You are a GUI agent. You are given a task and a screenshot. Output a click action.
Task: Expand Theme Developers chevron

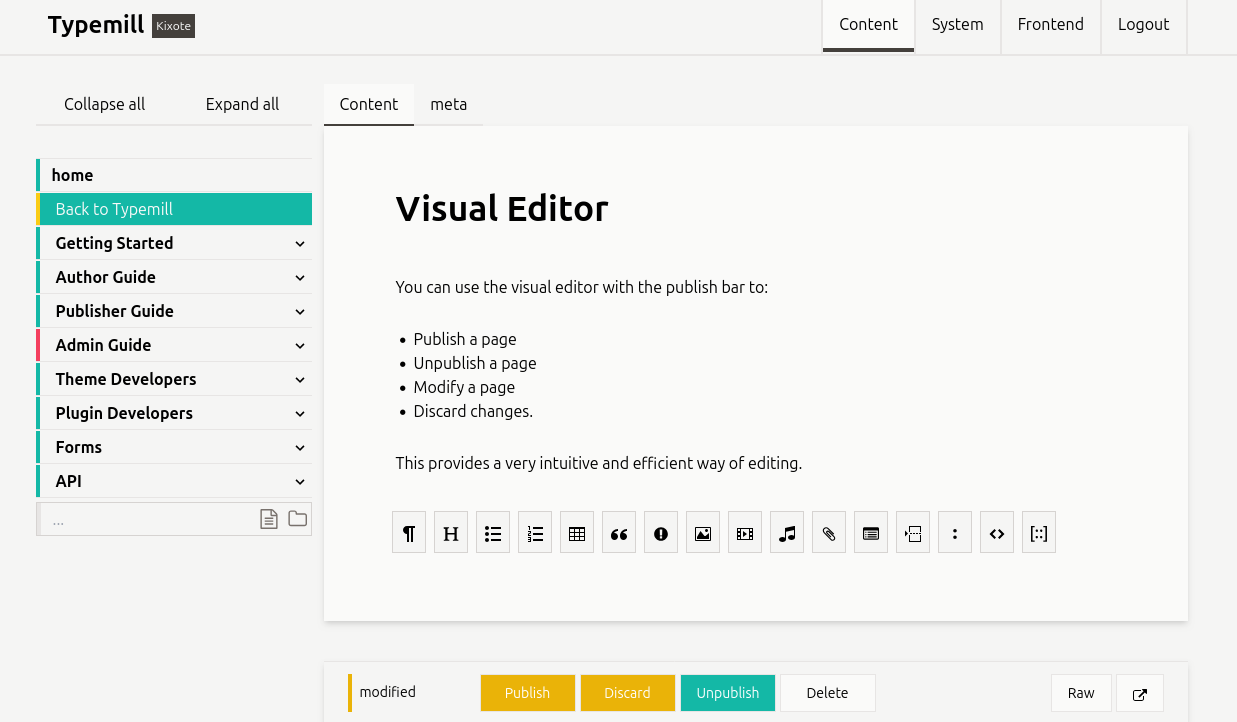click(300, 379)
